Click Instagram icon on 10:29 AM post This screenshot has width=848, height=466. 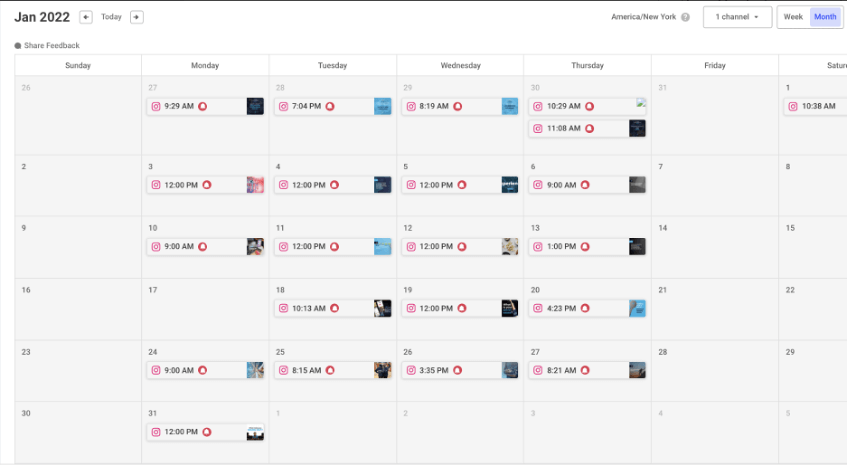point(538,106)
